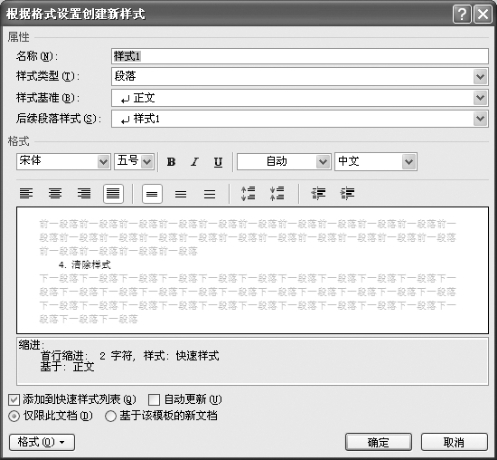
Task: Open font name dropdown showing 宋体
Action: (x=63, y=162)
